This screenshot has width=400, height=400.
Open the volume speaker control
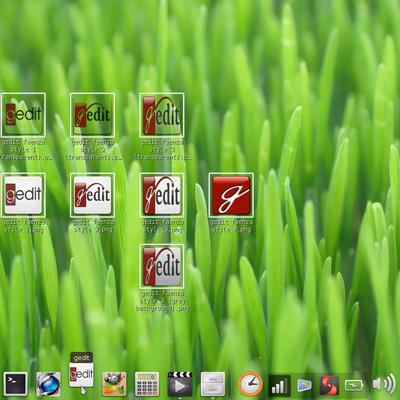[384, 384]
